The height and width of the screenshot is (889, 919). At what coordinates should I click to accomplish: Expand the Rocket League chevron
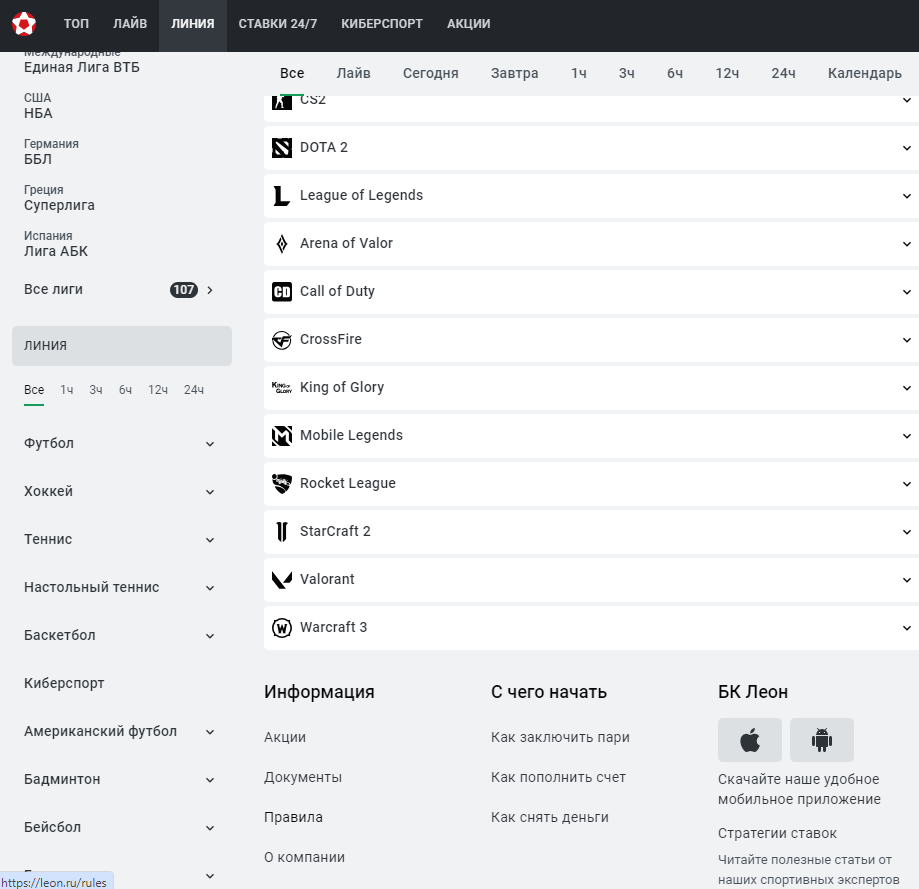click(x=906, y=484)
